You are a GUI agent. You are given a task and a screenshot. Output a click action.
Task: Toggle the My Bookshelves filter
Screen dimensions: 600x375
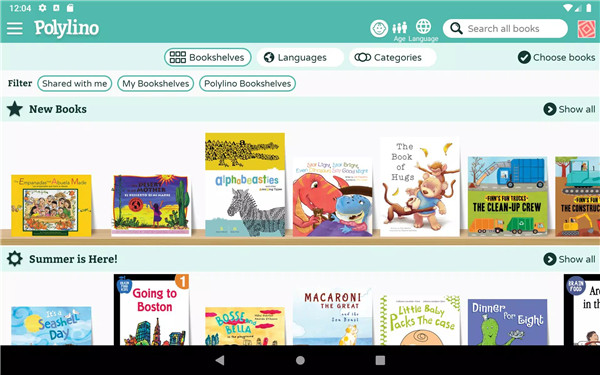pos(155,83)
